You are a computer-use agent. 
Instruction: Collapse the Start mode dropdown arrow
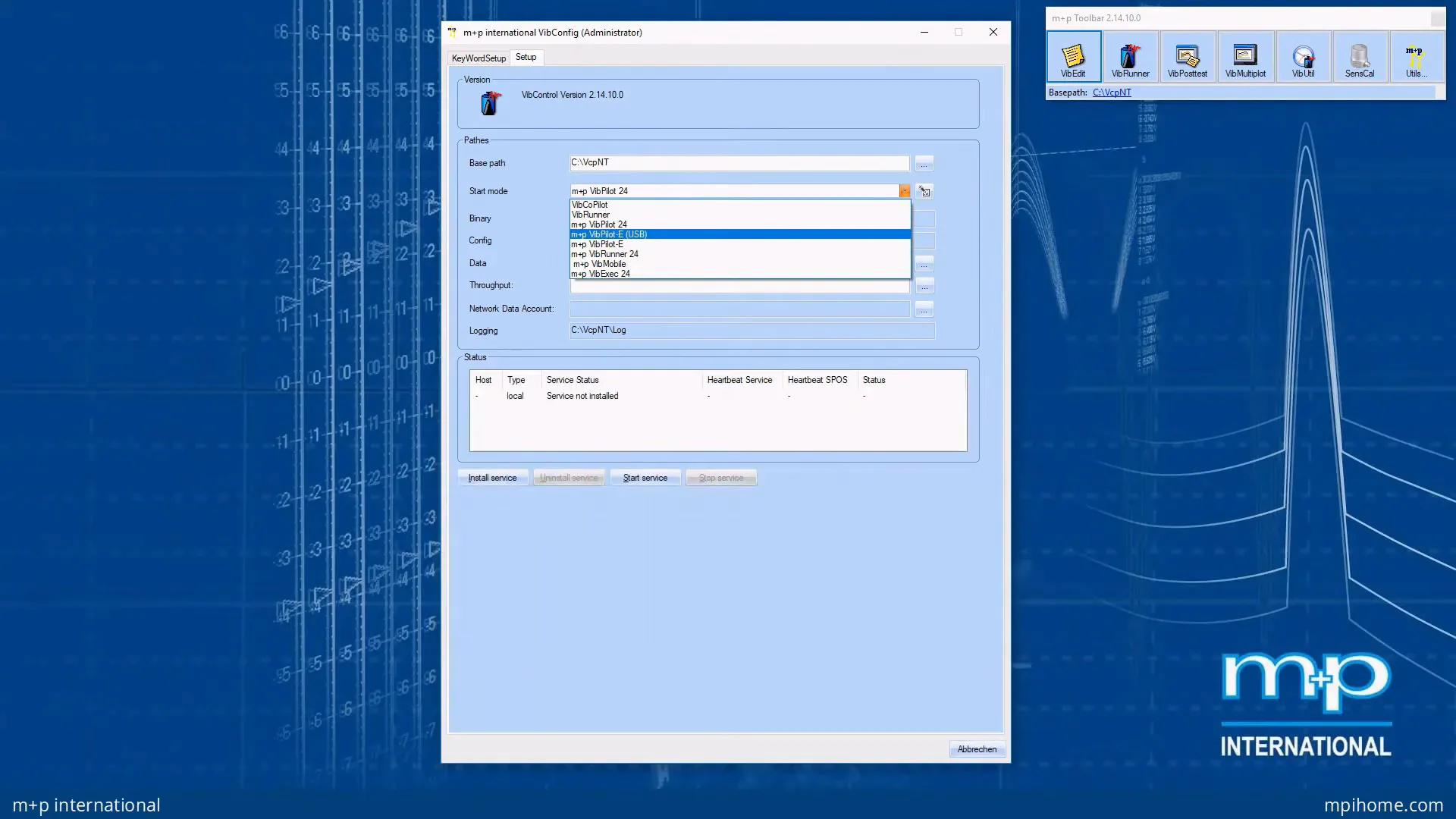click(904, 191)
